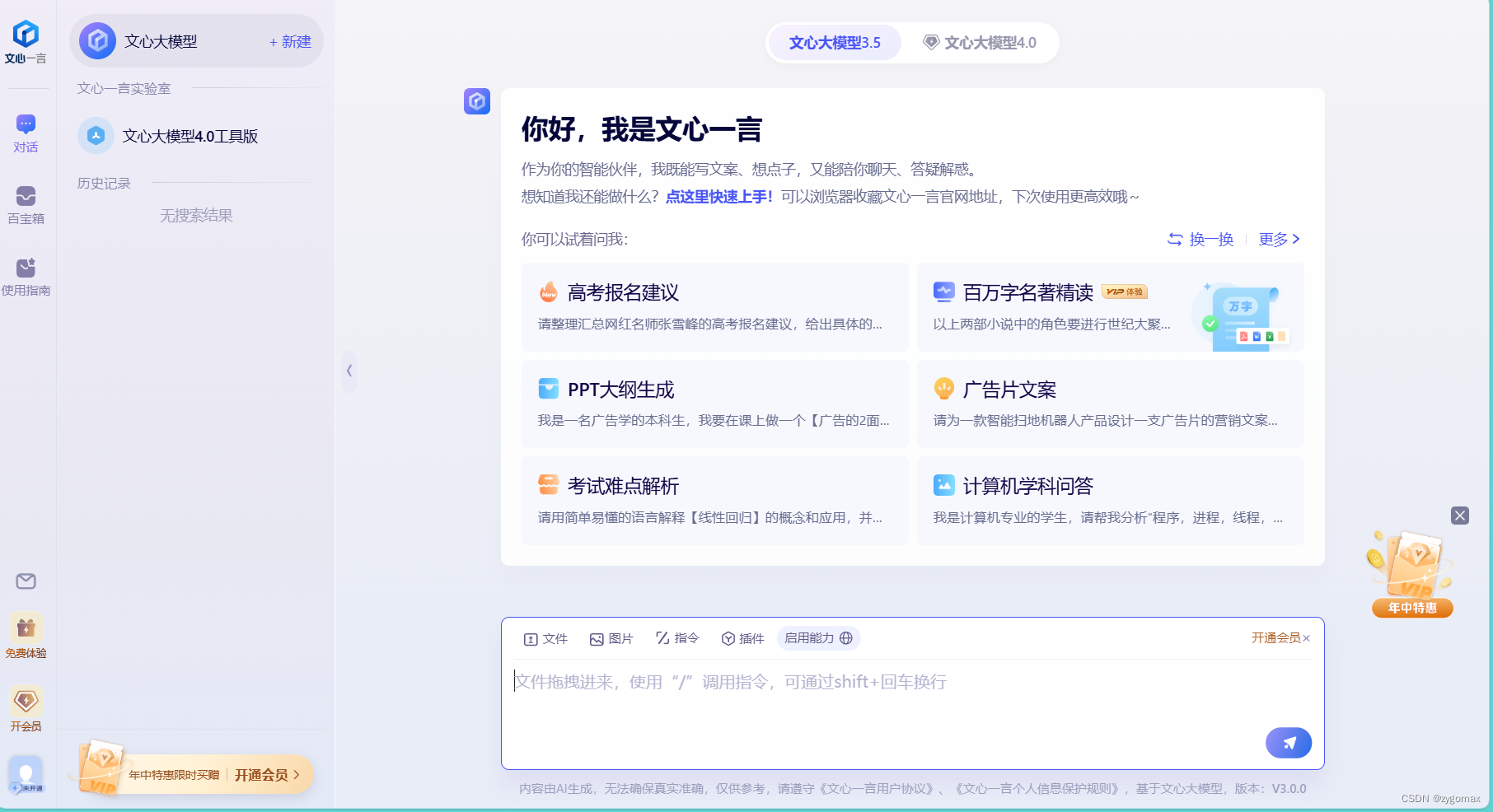Screen dimensions: 1493x812
Task: Open the 插件 plugins picker
Action: pos(743,639)
